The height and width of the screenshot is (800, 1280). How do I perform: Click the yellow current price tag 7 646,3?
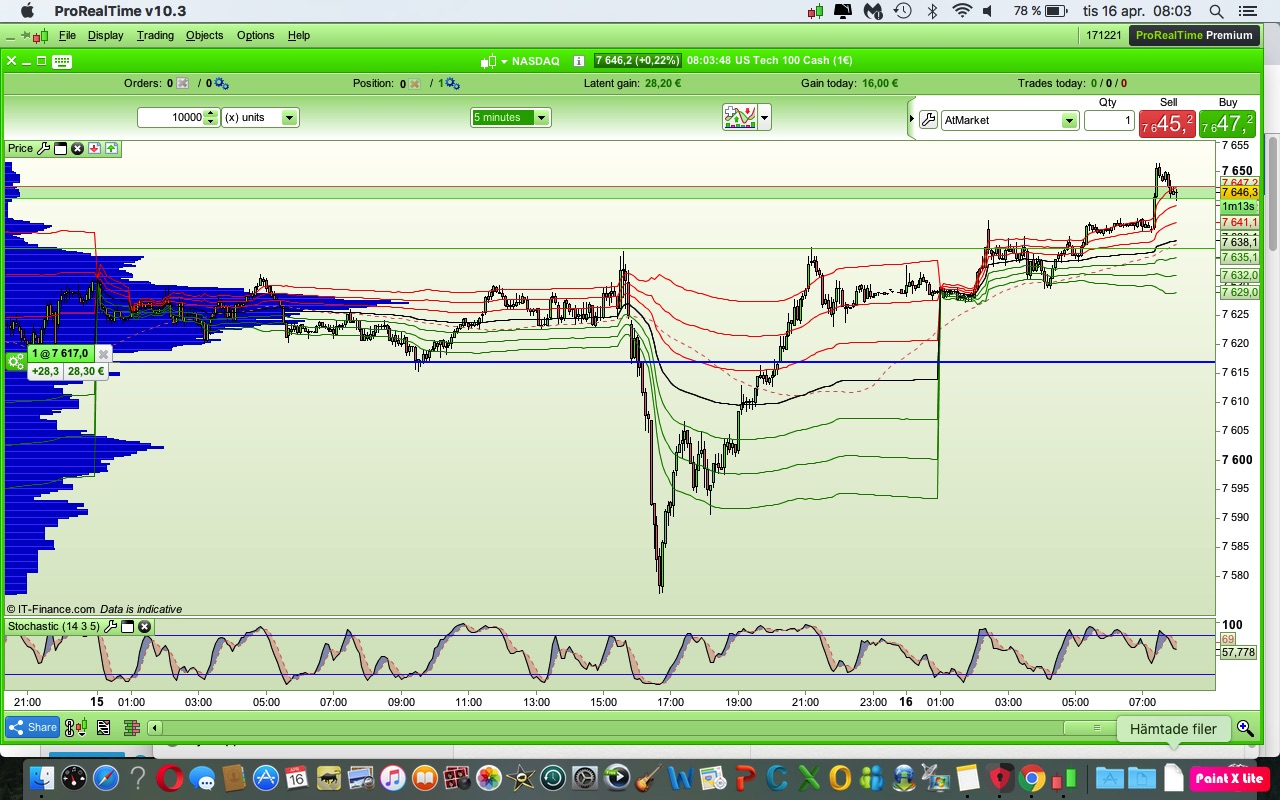pyautogui.click(x=1239, y=192)
